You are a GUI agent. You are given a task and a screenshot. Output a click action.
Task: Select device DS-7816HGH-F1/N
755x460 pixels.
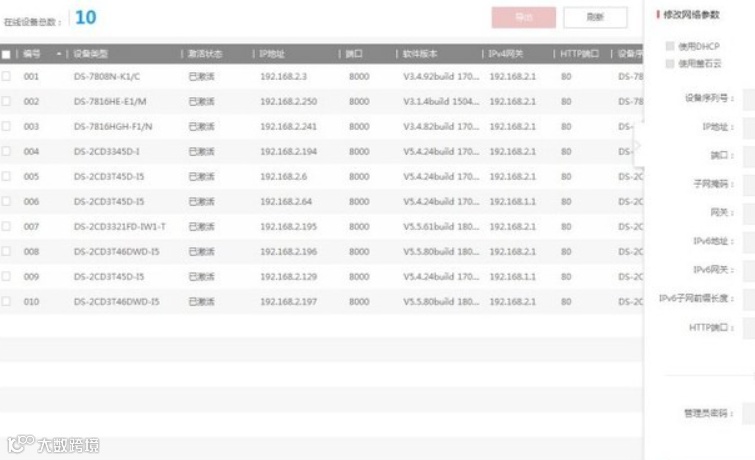tap(113, 127)
